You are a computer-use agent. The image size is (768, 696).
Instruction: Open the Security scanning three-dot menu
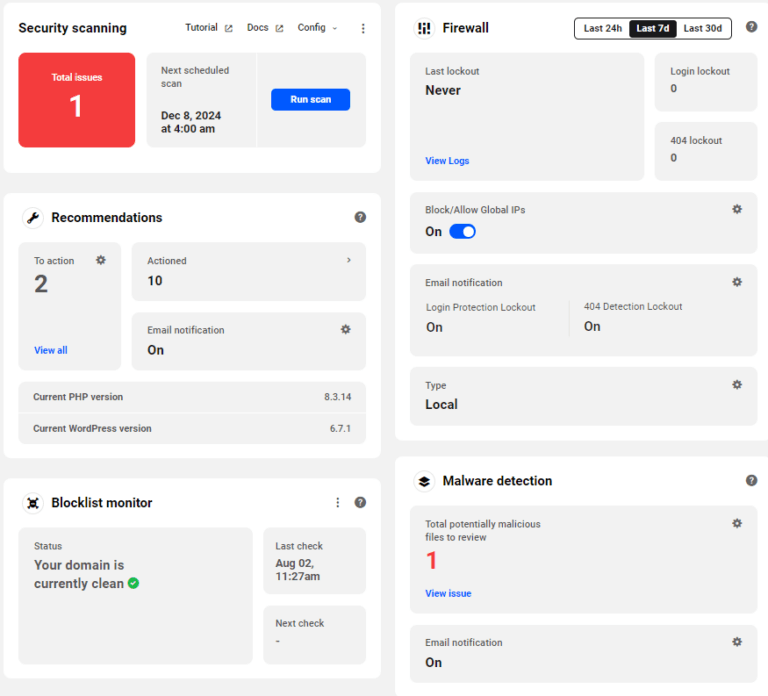pyautogui.click(x=363, y=28)
